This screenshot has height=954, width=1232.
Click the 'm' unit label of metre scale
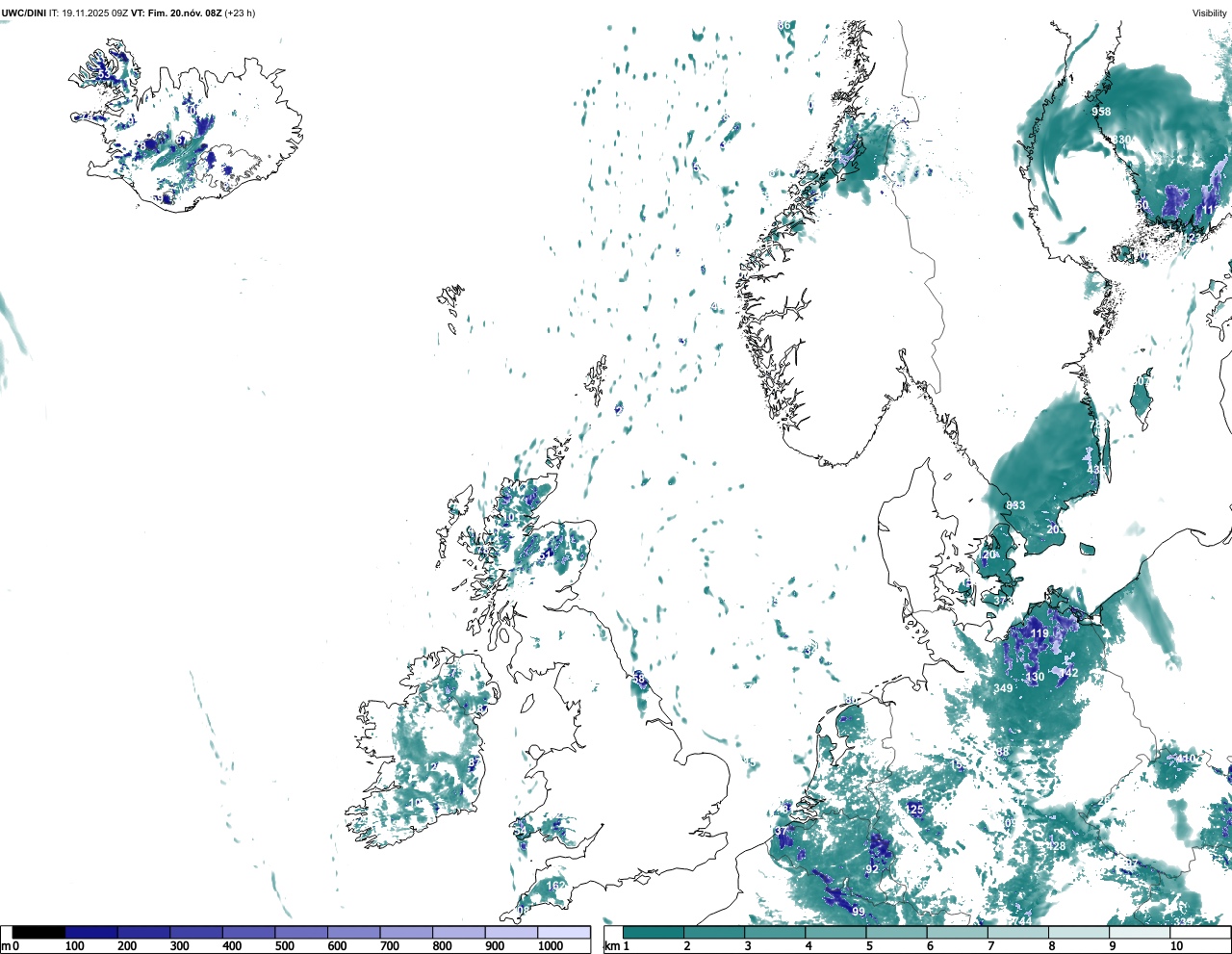[6, 946]
